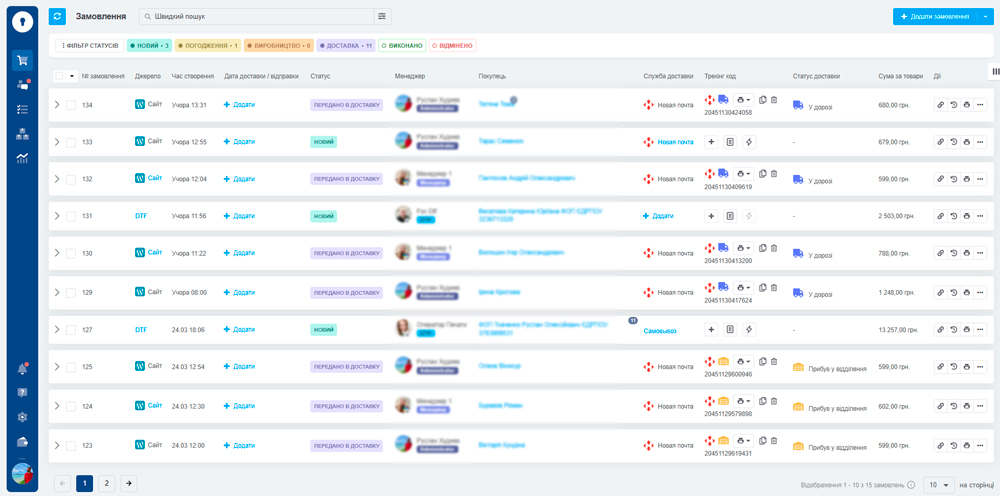Open notifications bell in sidebar

coord(22,368)
